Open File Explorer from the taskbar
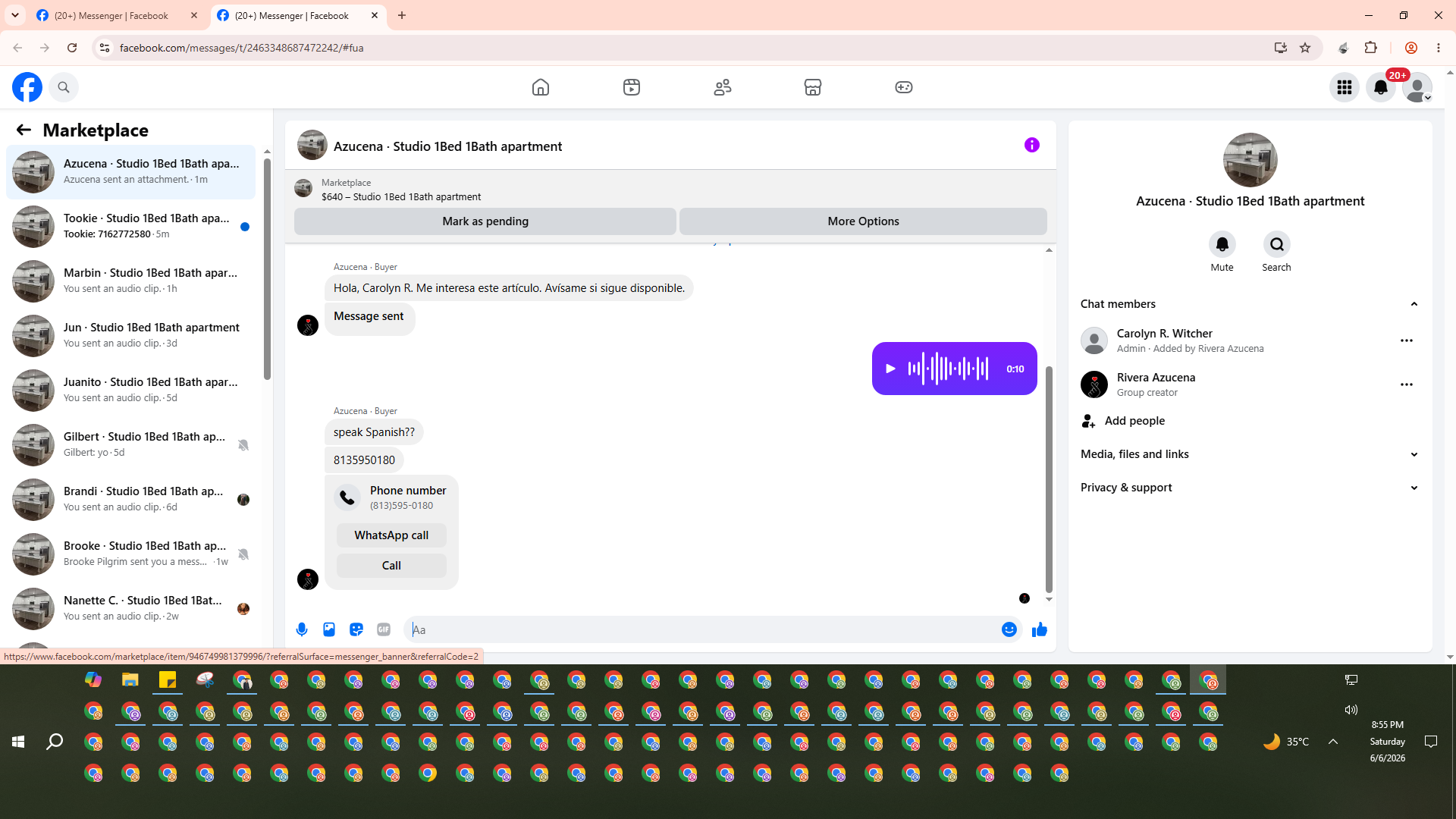Viewport: 1456px width, 819px height. click(x=130, y=679)
